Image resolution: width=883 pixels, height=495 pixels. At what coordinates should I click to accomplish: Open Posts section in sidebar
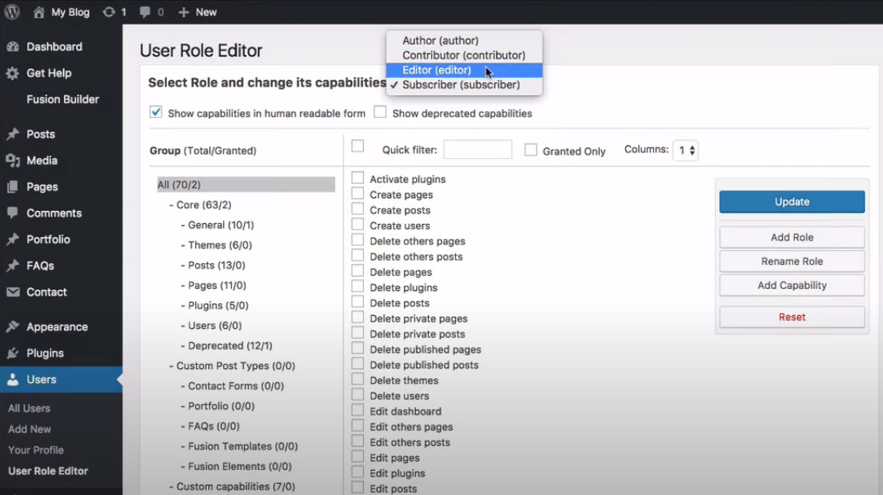pyautogui.click(x=41, y=134)
